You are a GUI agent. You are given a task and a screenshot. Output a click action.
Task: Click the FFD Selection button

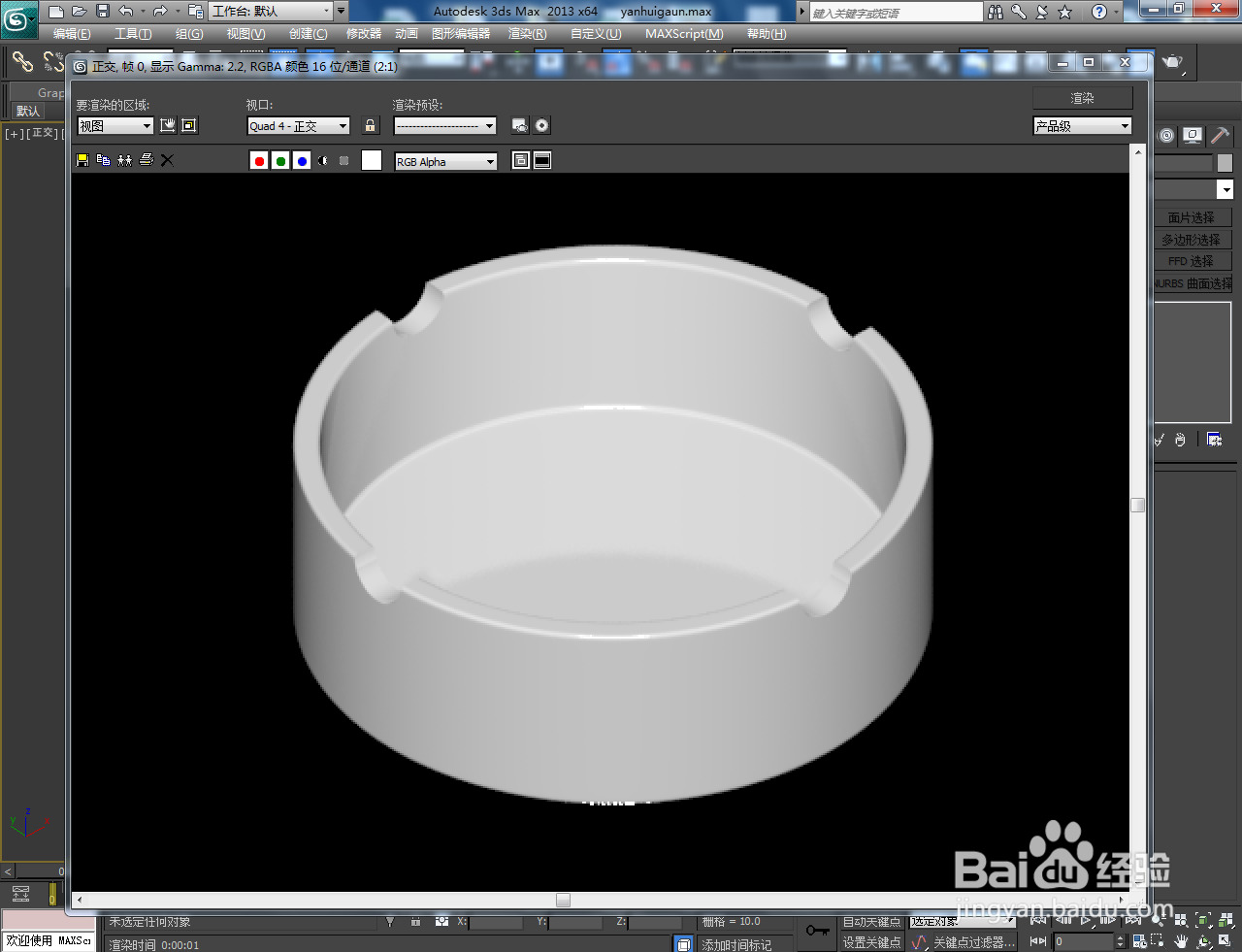click(x=1192, y=261)
